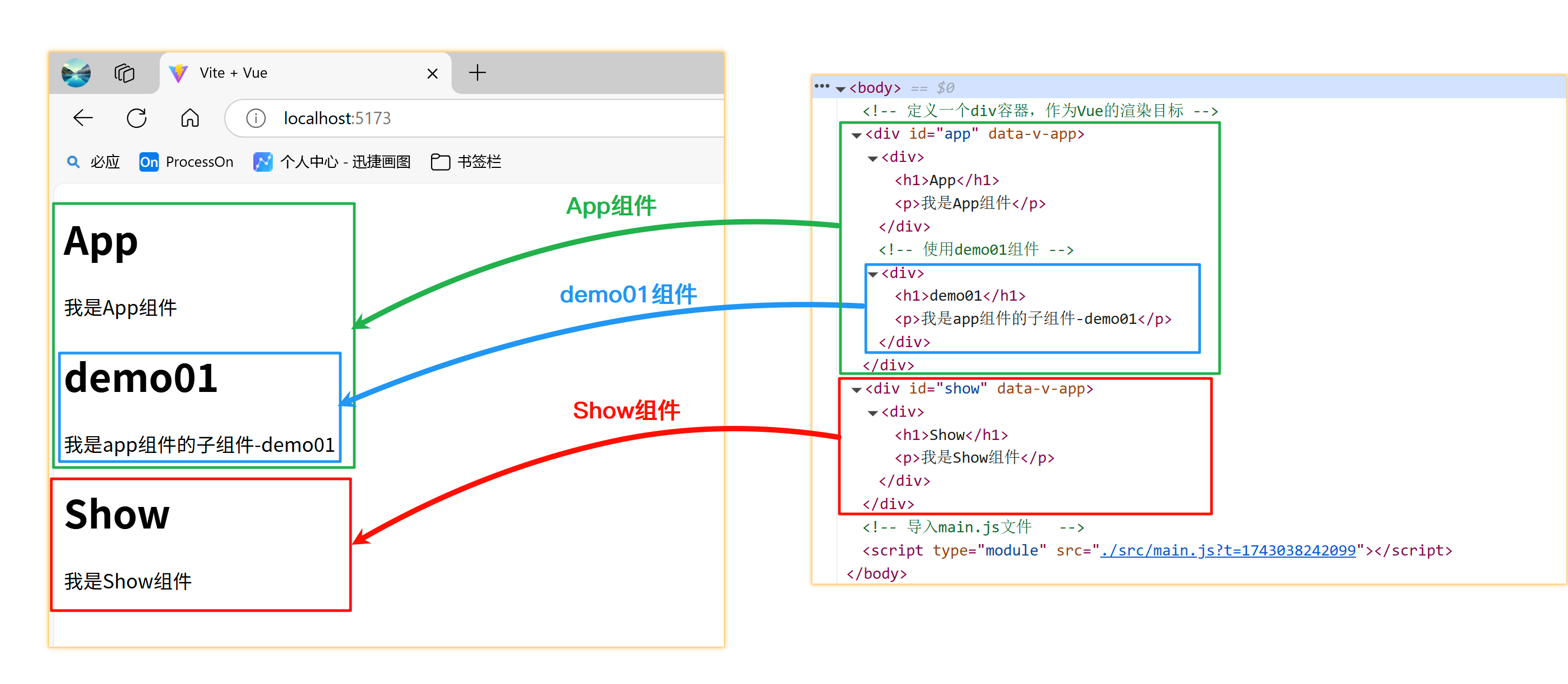Click the browser back arrow
This screenshot has height=684, width=1568.
click(x=83, y=118)
